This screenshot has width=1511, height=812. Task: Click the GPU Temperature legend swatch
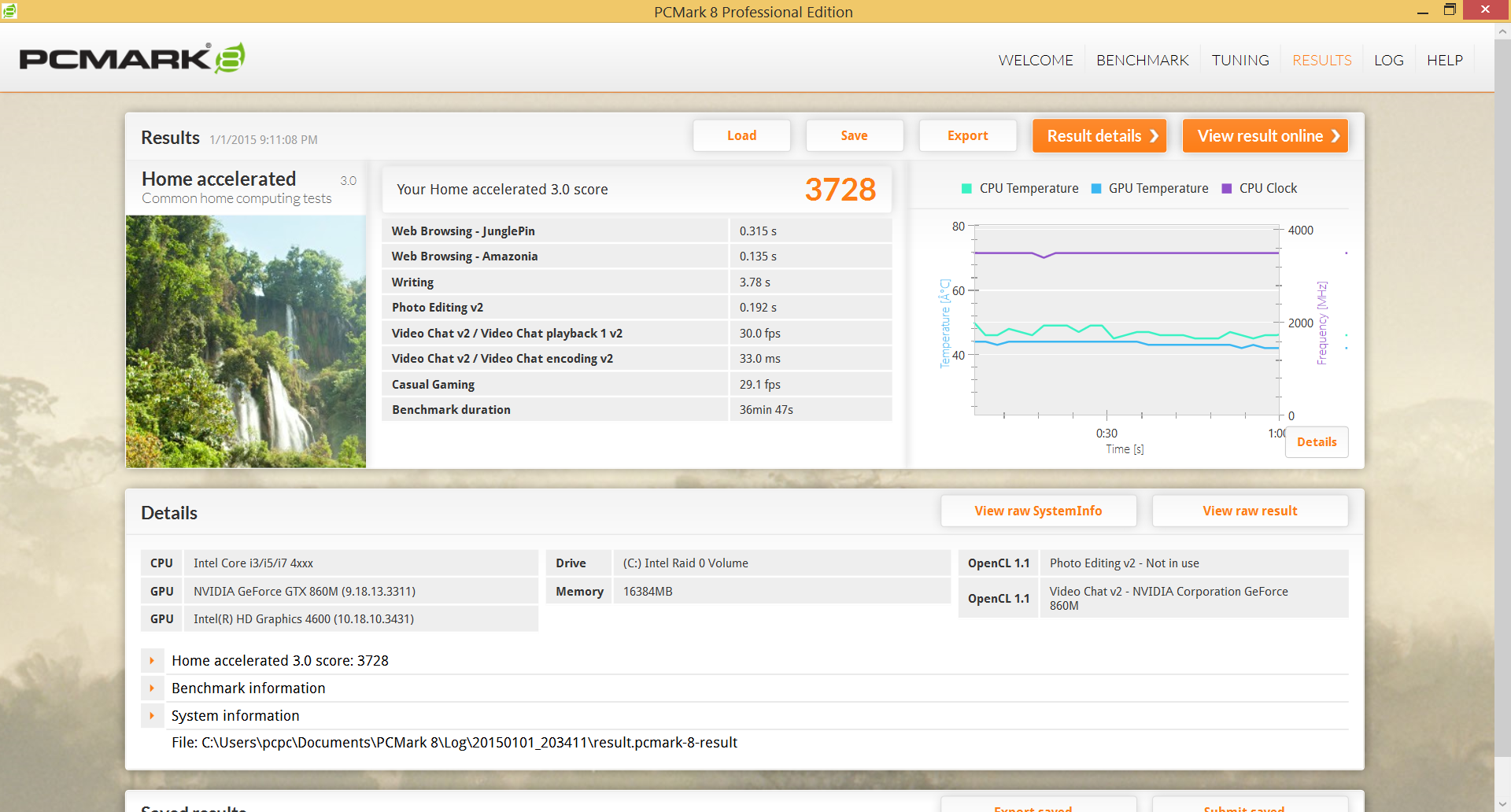[x=1096, y=189]
